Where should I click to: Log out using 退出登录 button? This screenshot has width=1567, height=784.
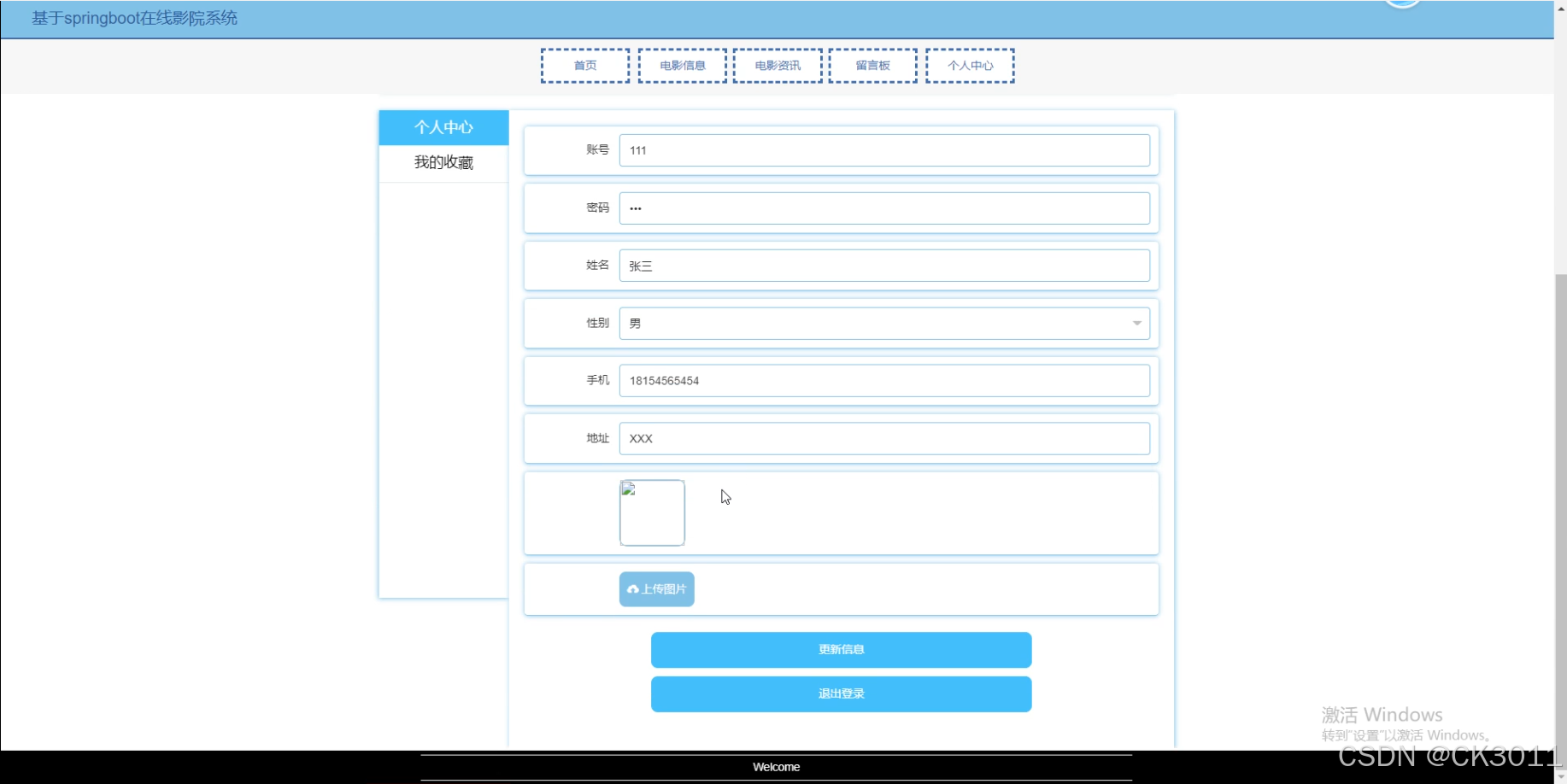(841, 694)
